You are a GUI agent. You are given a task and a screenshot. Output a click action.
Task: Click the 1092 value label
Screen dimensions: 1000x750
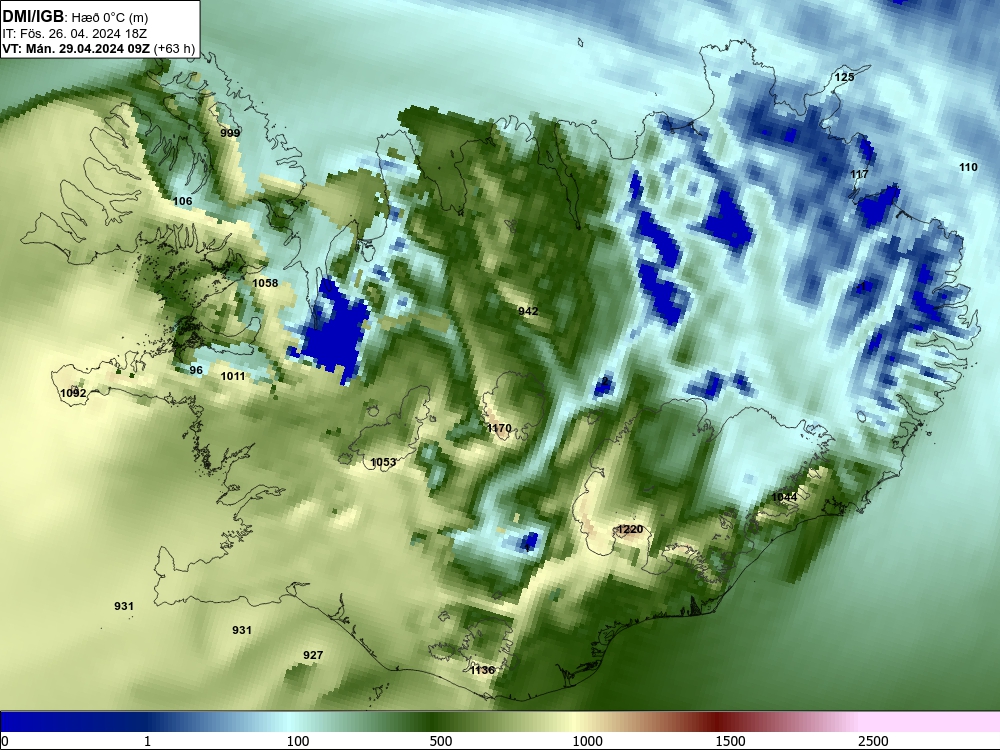click(x=73, y=393)
